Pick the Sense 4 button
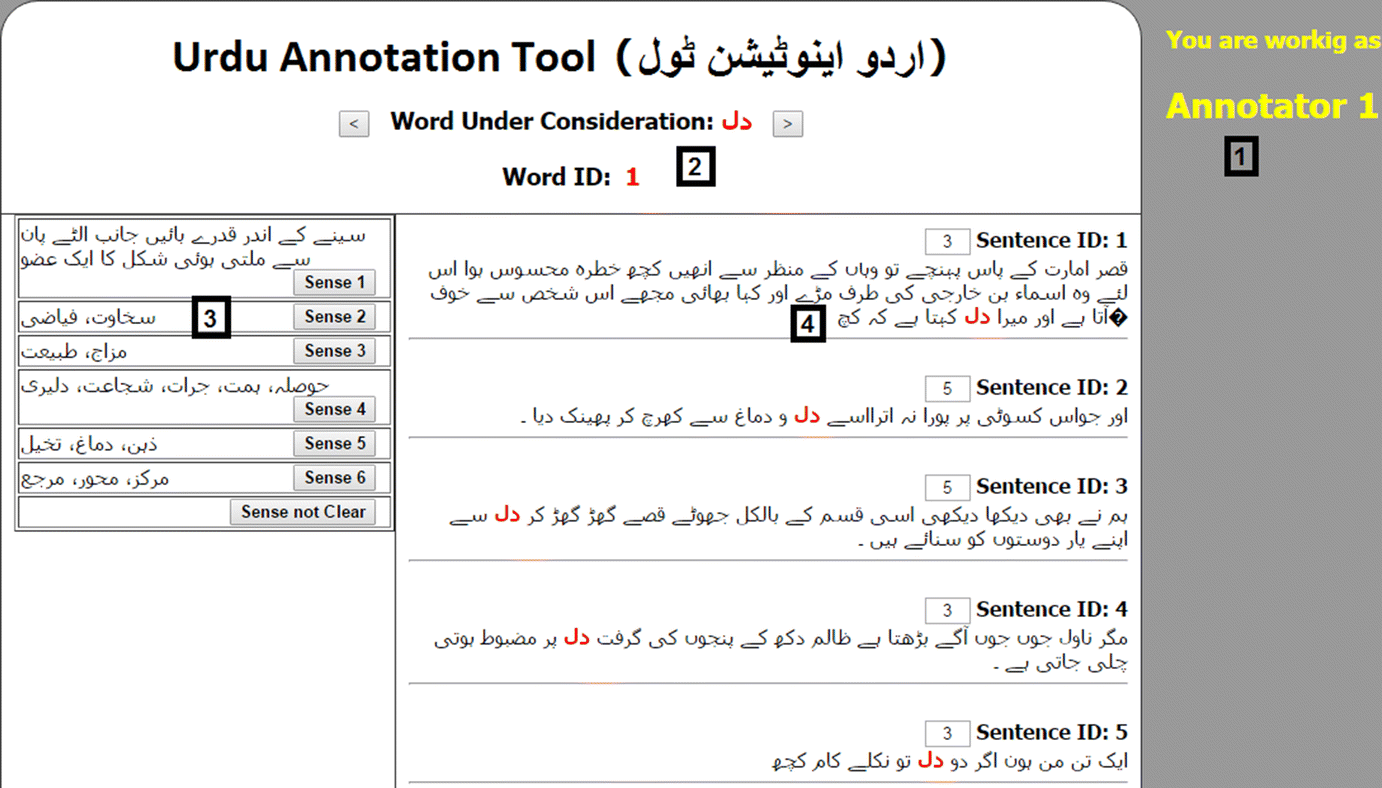 334,409
